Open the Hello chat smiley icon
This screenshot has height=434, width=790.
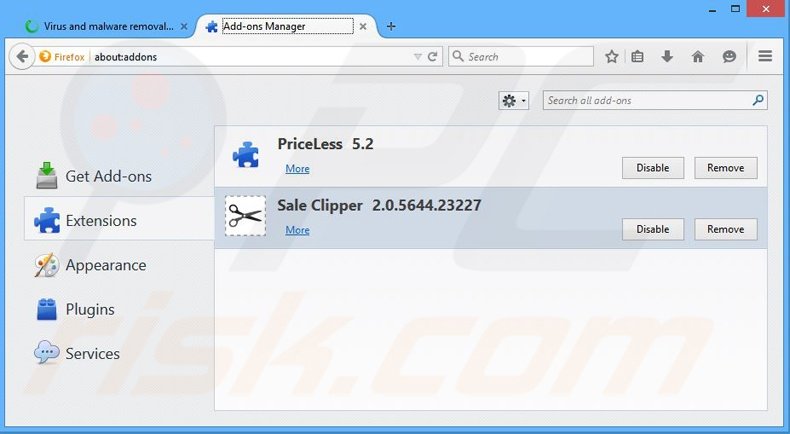click(729, 56)
